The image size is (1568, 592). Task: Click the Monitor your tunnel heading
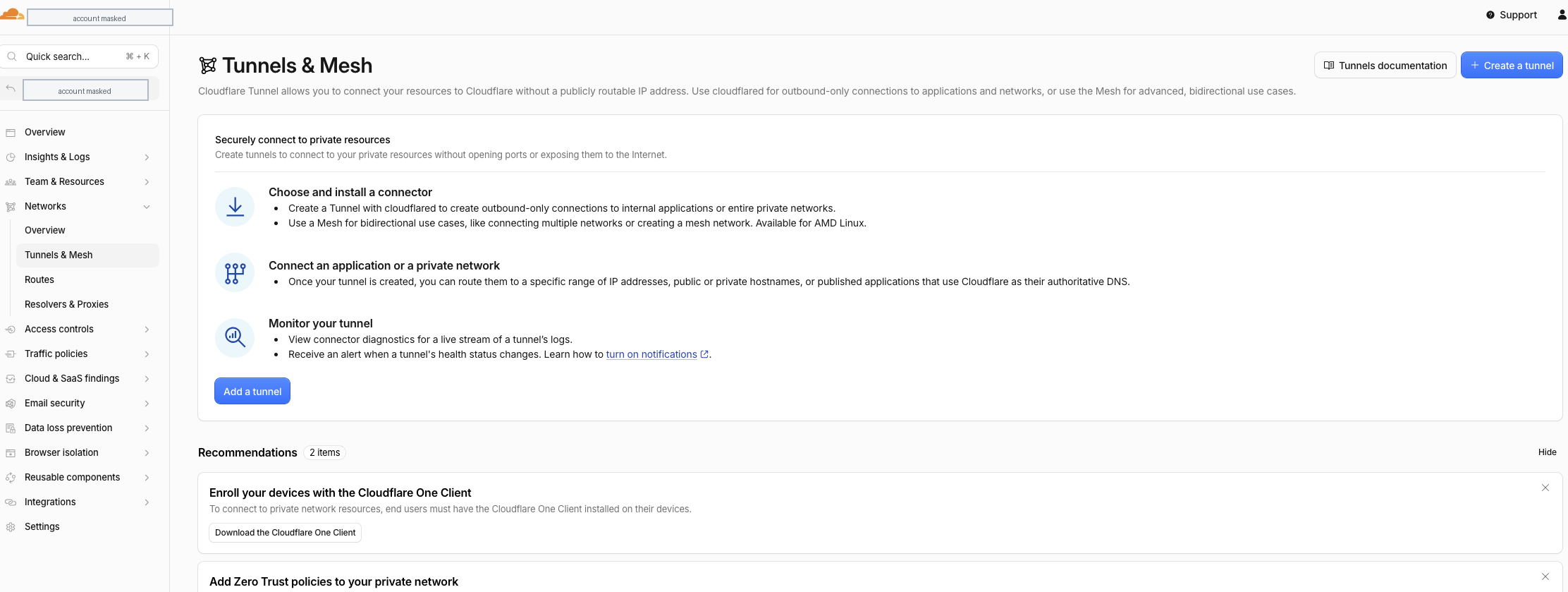coord(321,324)
